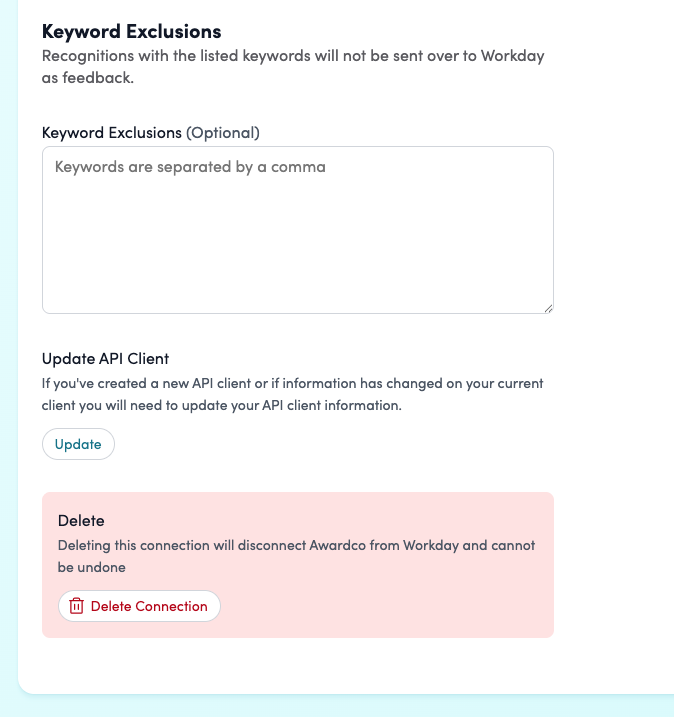The height and width of the screenshot is (717, 674).
Task: Click the "Keywords are separated by a comma" placeholder
Action: [190, 167]
